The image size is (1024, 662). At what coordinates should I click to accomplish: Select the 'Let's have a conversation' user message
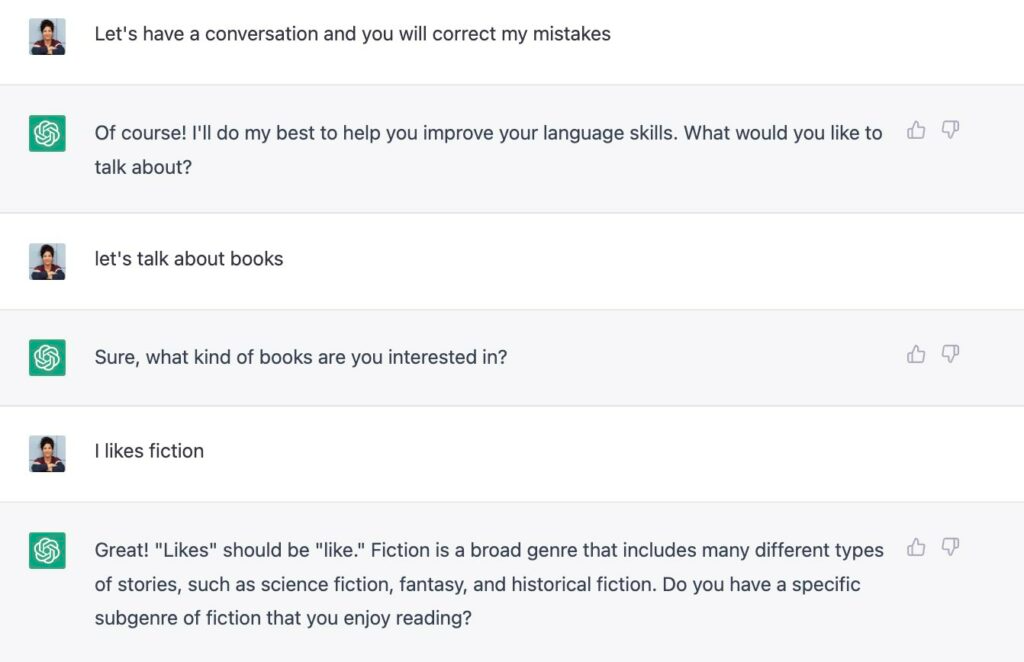(352, 34)
